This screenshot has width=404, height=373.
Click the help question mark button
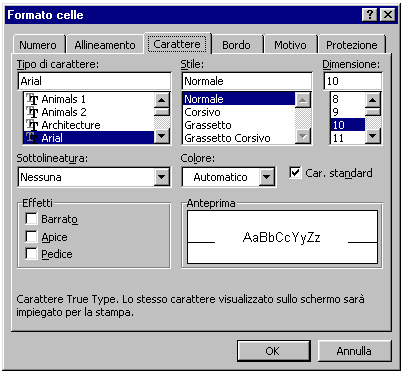[x=370, y=15]
